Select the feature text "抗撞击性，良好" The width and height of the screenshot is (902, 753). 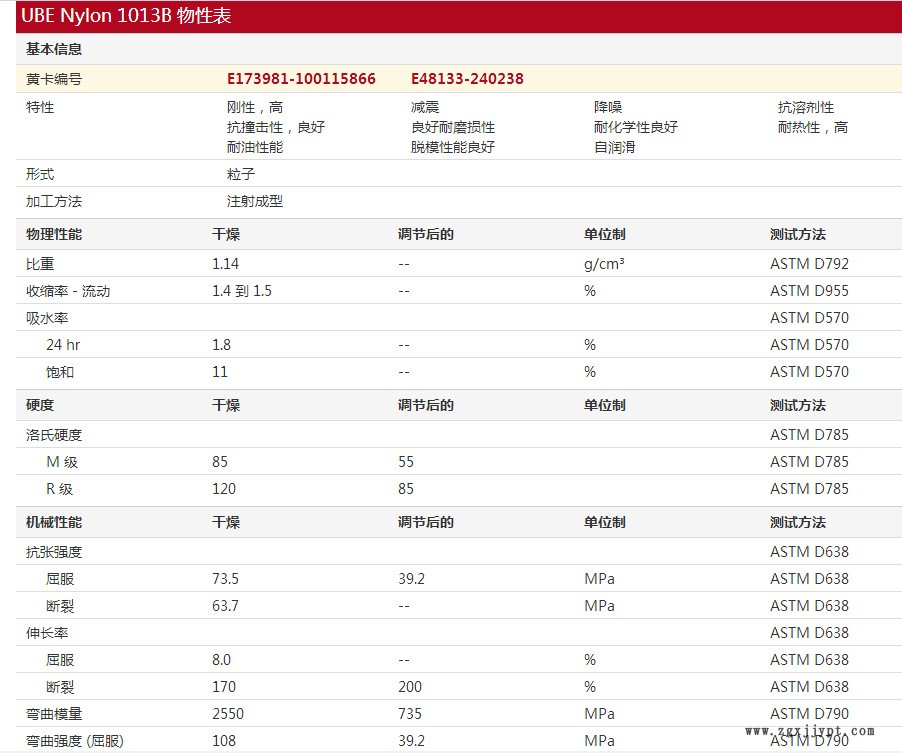(276, 127)
